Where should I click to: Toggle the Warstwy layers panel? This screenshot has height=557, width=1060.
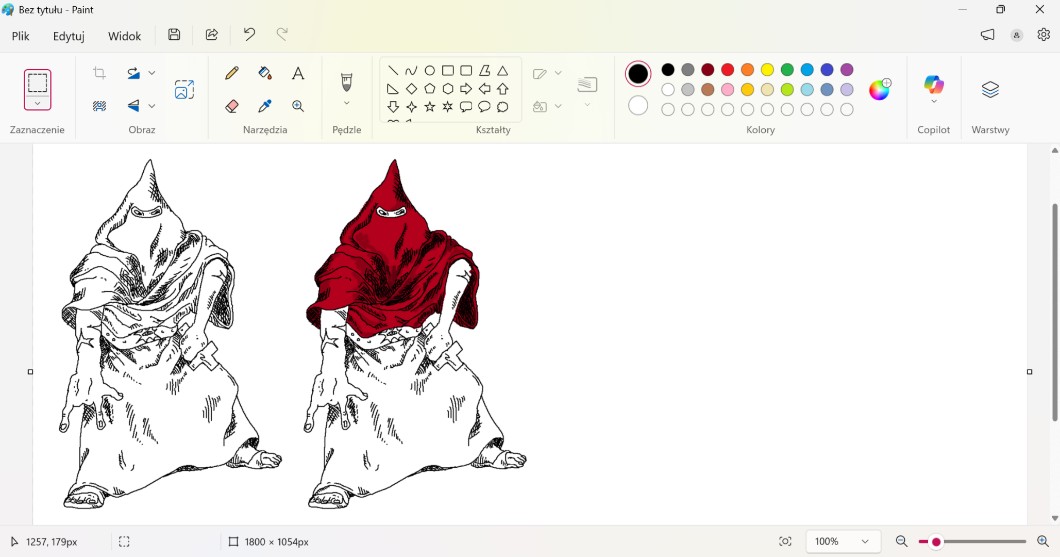(x=990, y=90)
